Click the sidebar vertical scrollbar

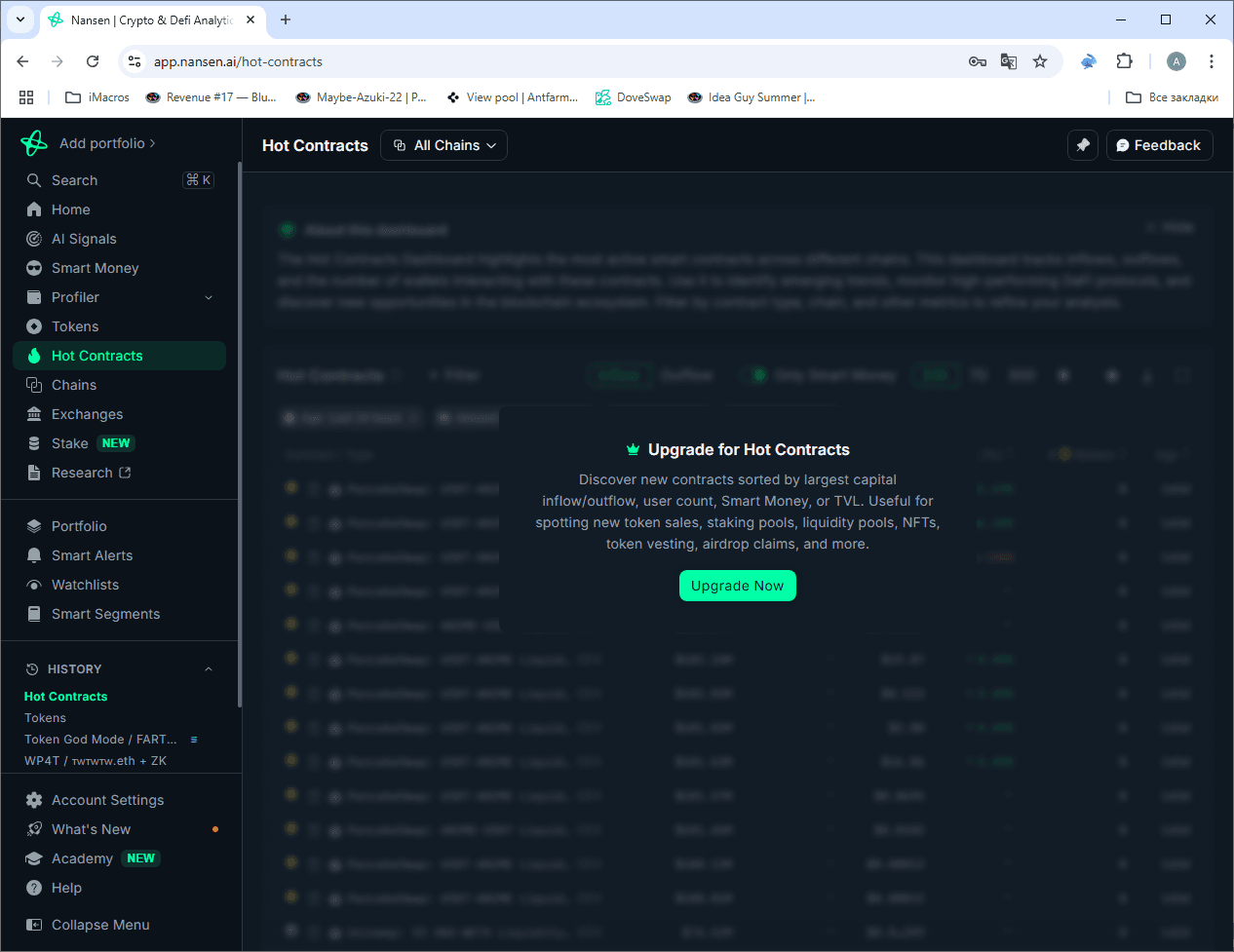[239, 434]
